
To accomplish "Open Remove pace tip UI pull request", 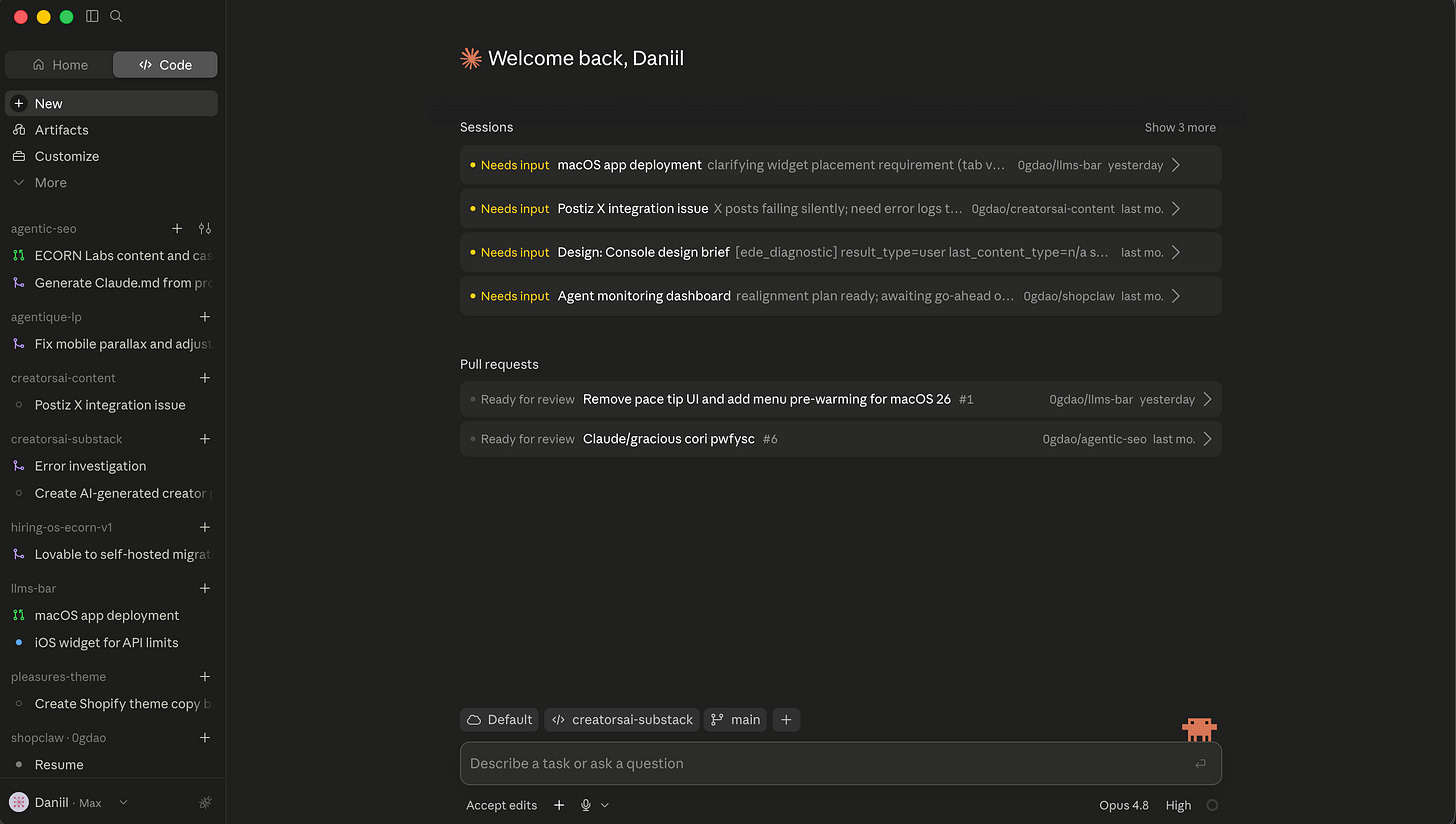I will [841, 399].
